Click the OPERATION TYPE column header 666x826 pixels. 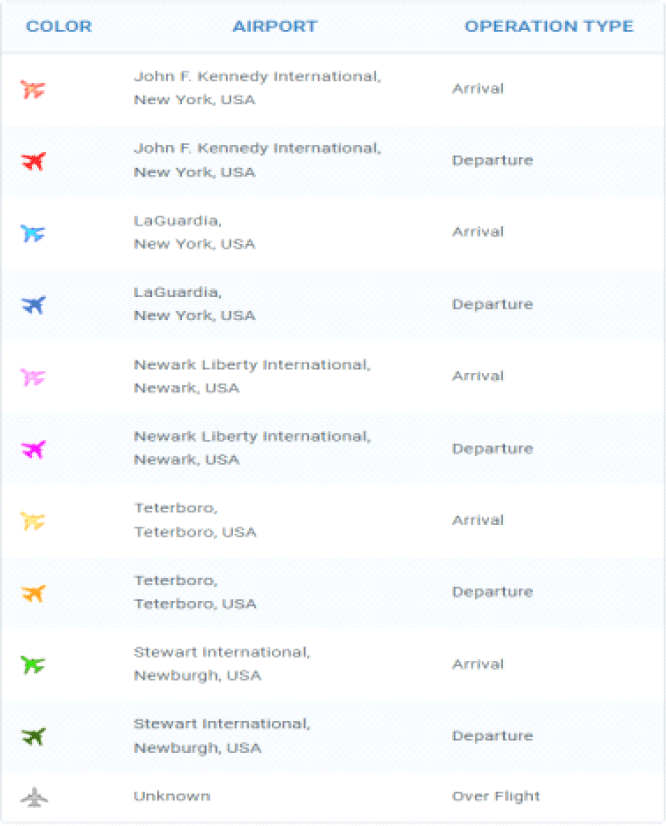549,26
